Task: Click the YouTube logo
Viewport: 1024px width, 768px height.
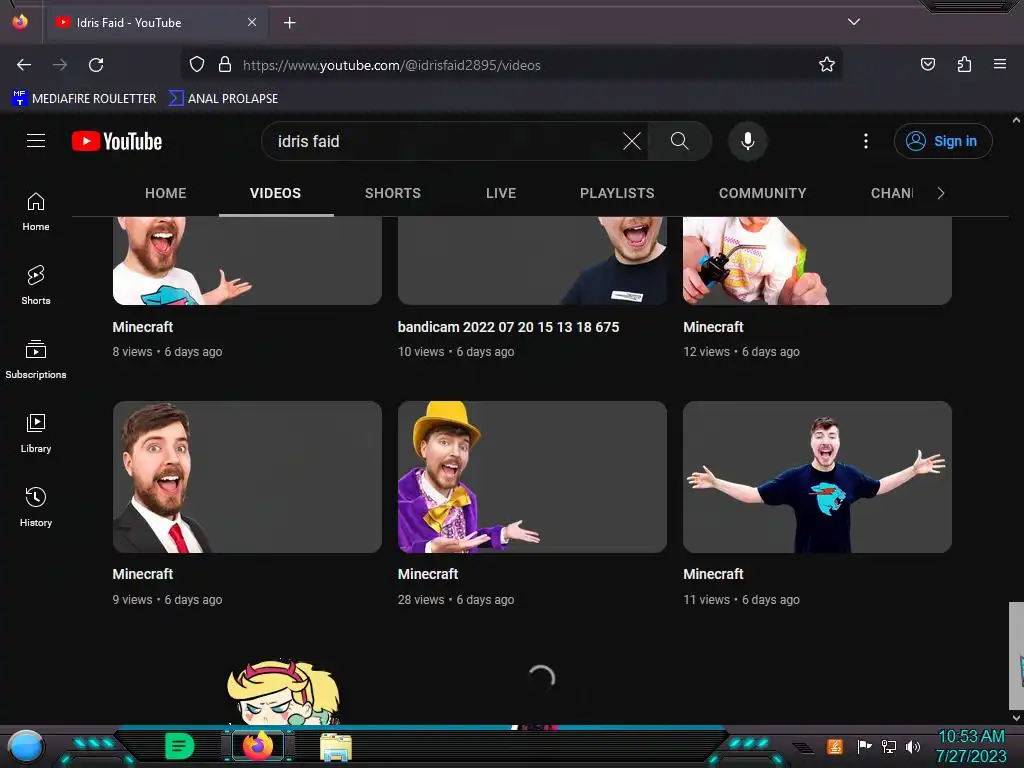Action: (x=117, y=141)
